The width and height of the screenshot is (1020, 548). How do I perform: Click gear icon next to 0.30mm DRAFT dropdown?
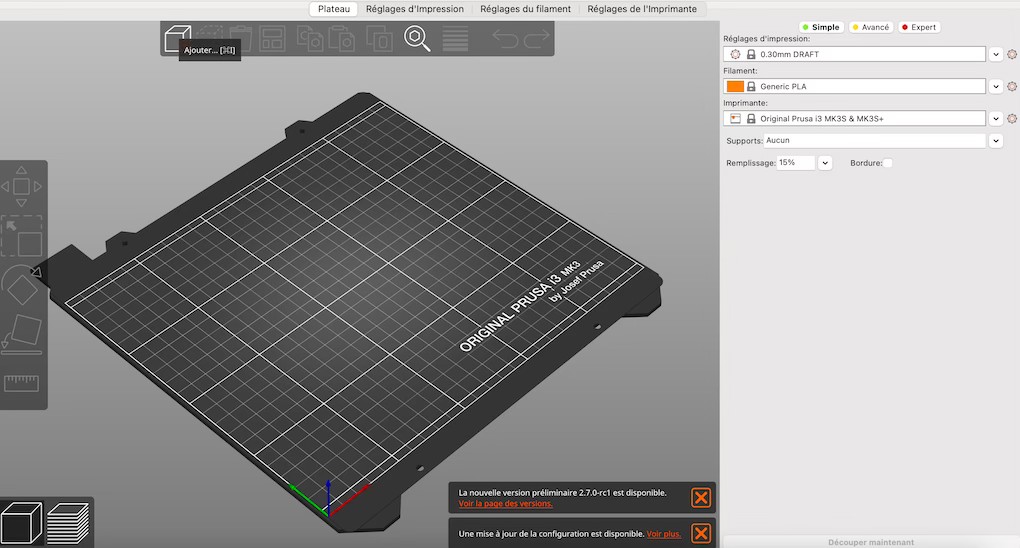pos(1012,55)
